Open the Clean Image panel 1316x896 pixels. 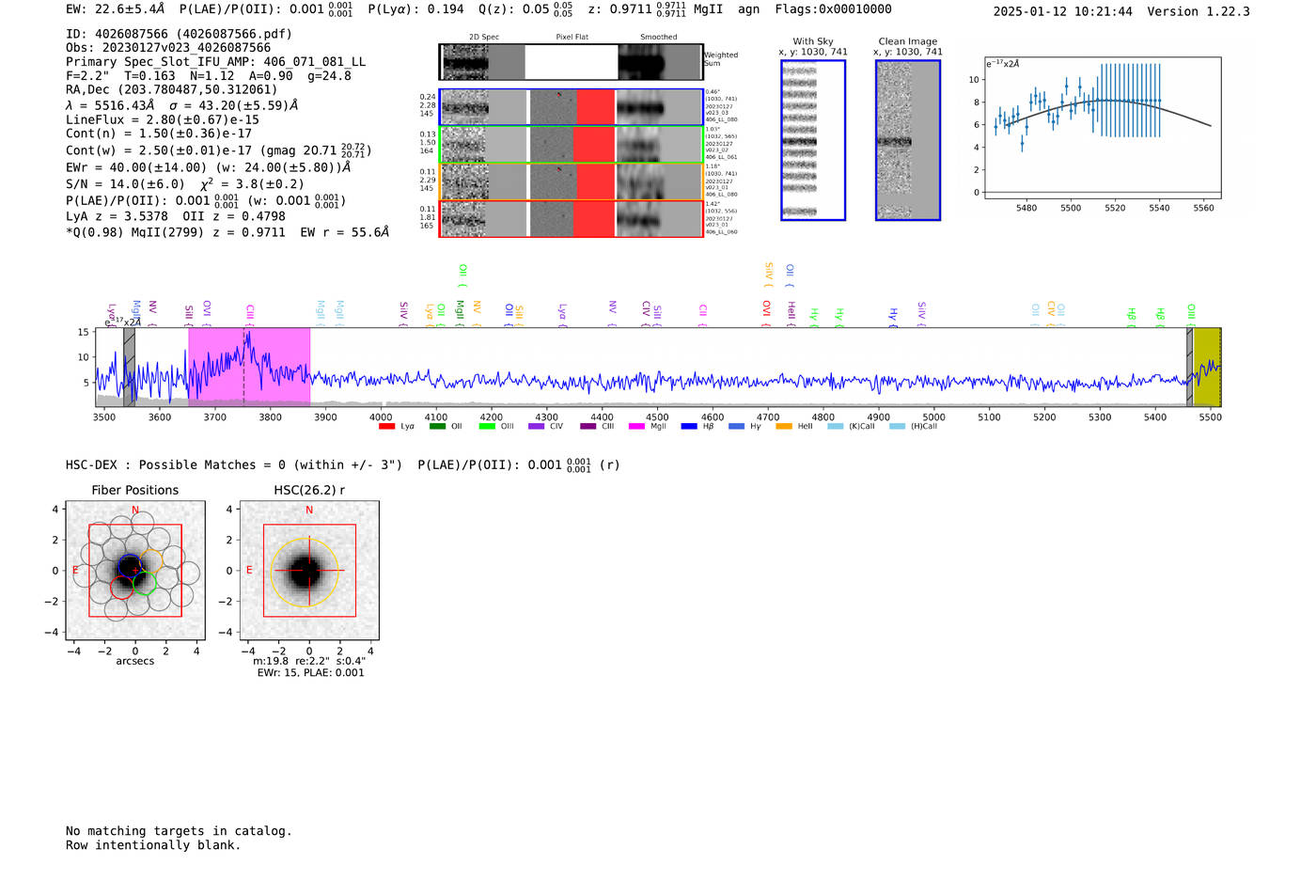click(908, 140)
